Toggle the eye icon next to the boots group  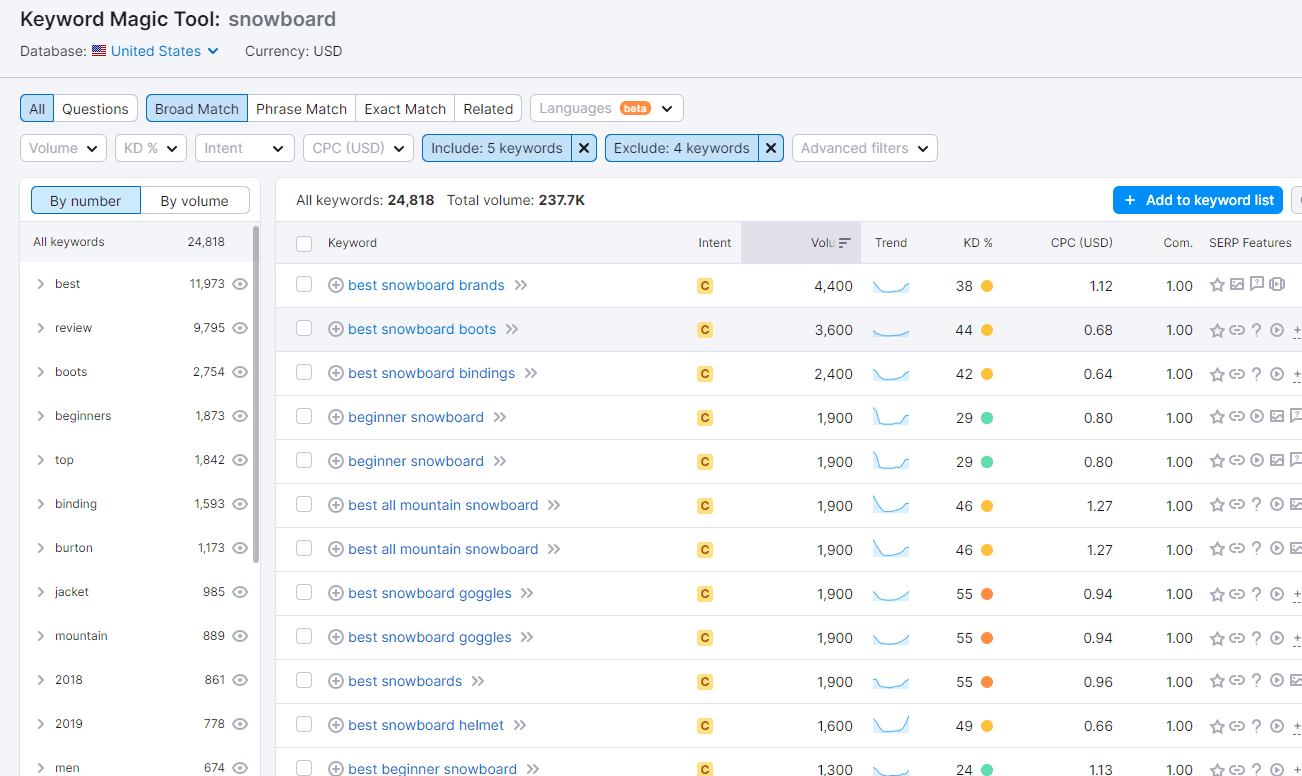tap(239, 371)
